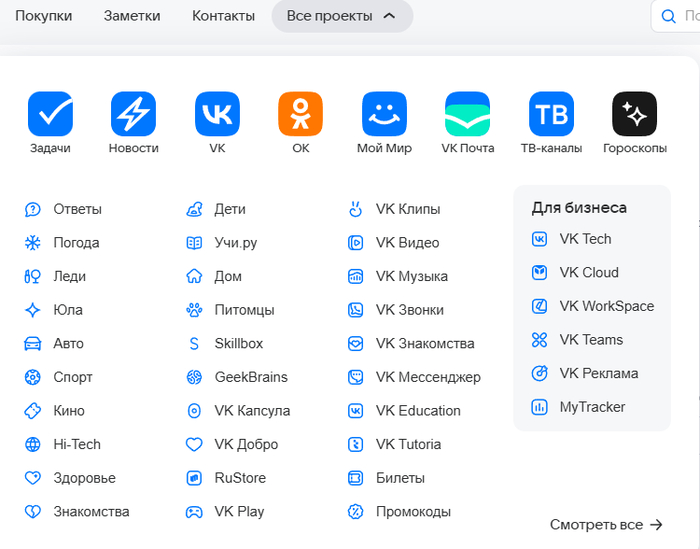Launch the OK orange icon
The height and width of the screenshot is (549, 700).
pos(300,115)
